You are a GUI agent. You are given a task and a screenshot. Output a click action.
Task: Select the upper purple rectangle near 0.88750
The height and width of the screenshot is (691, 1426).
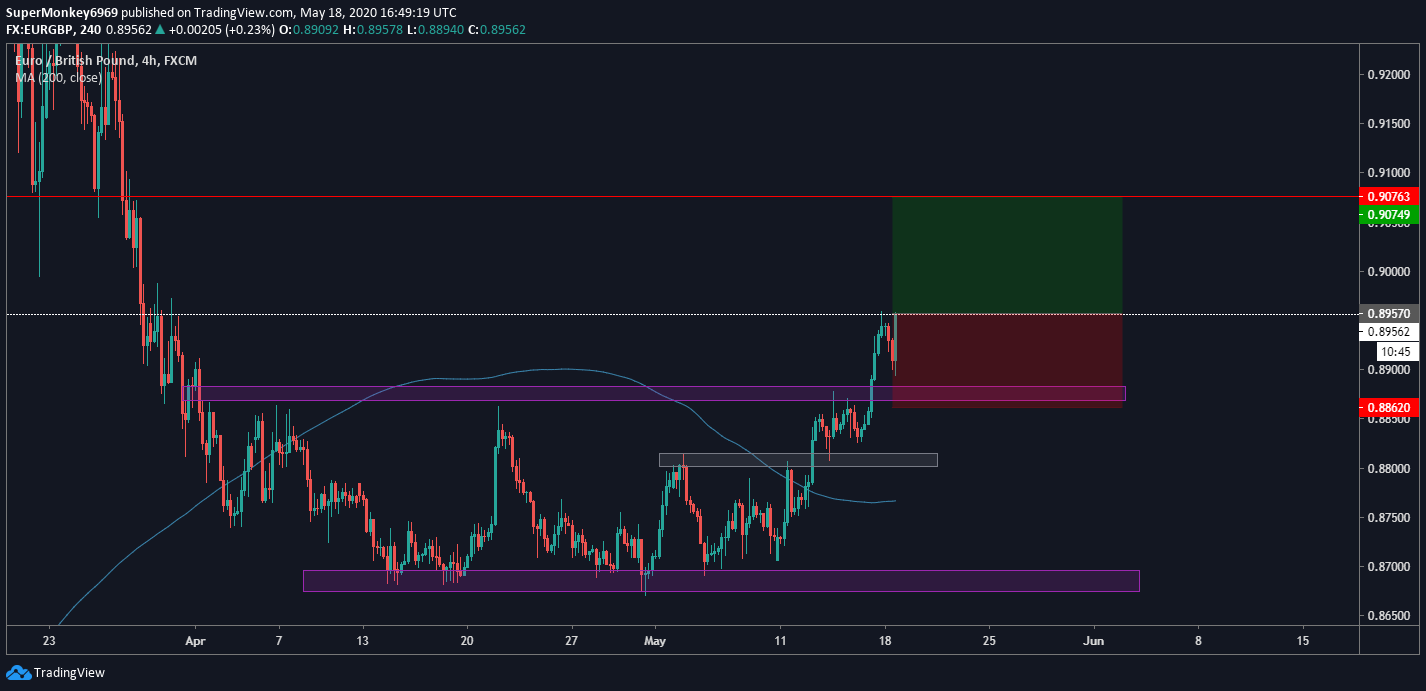click(655, 393)
